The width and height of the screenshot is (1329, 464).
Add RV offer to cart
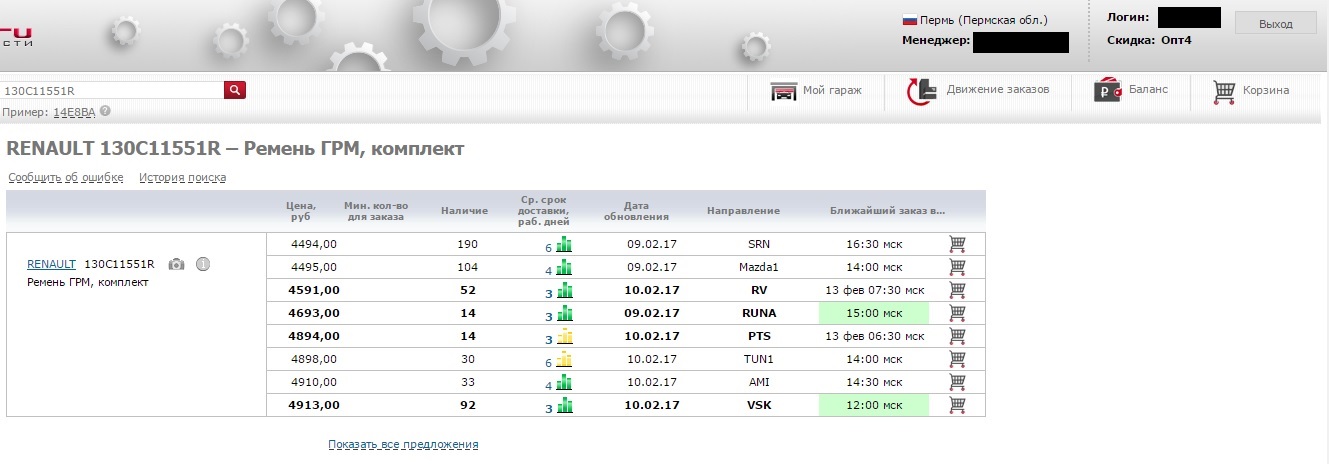point(957,290)
